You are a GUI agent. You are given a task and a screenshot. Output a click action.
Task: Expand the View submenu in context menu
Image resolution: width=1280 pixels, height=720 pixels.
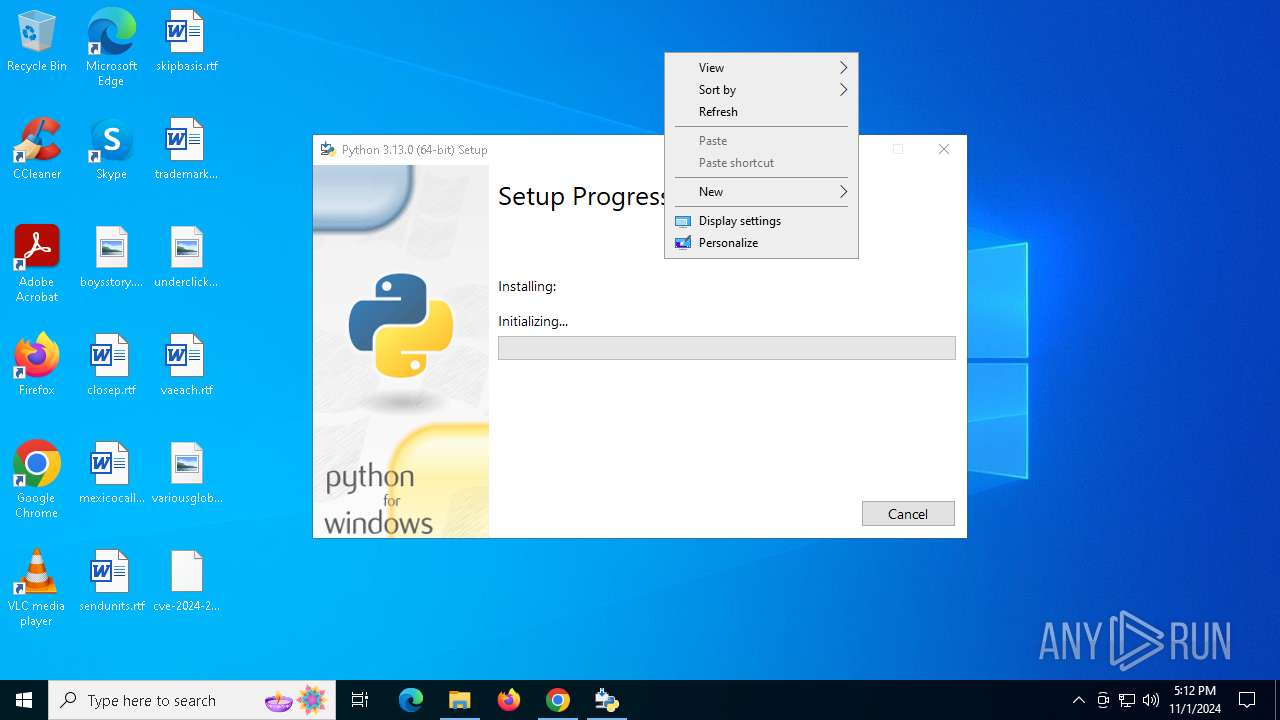(x=761, y=68)
